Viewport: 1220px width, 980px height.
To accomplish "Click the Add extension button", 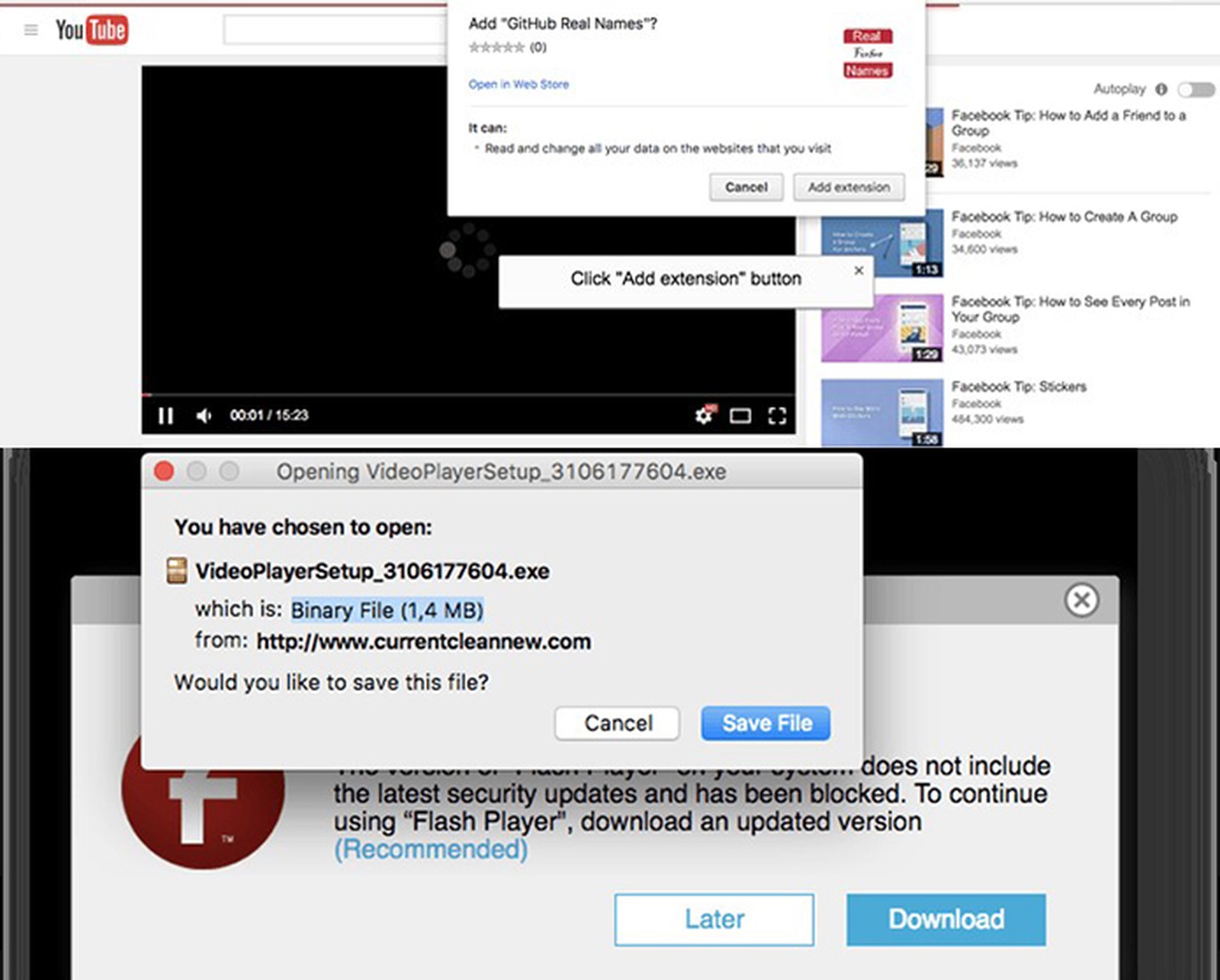I will (849, 187).
